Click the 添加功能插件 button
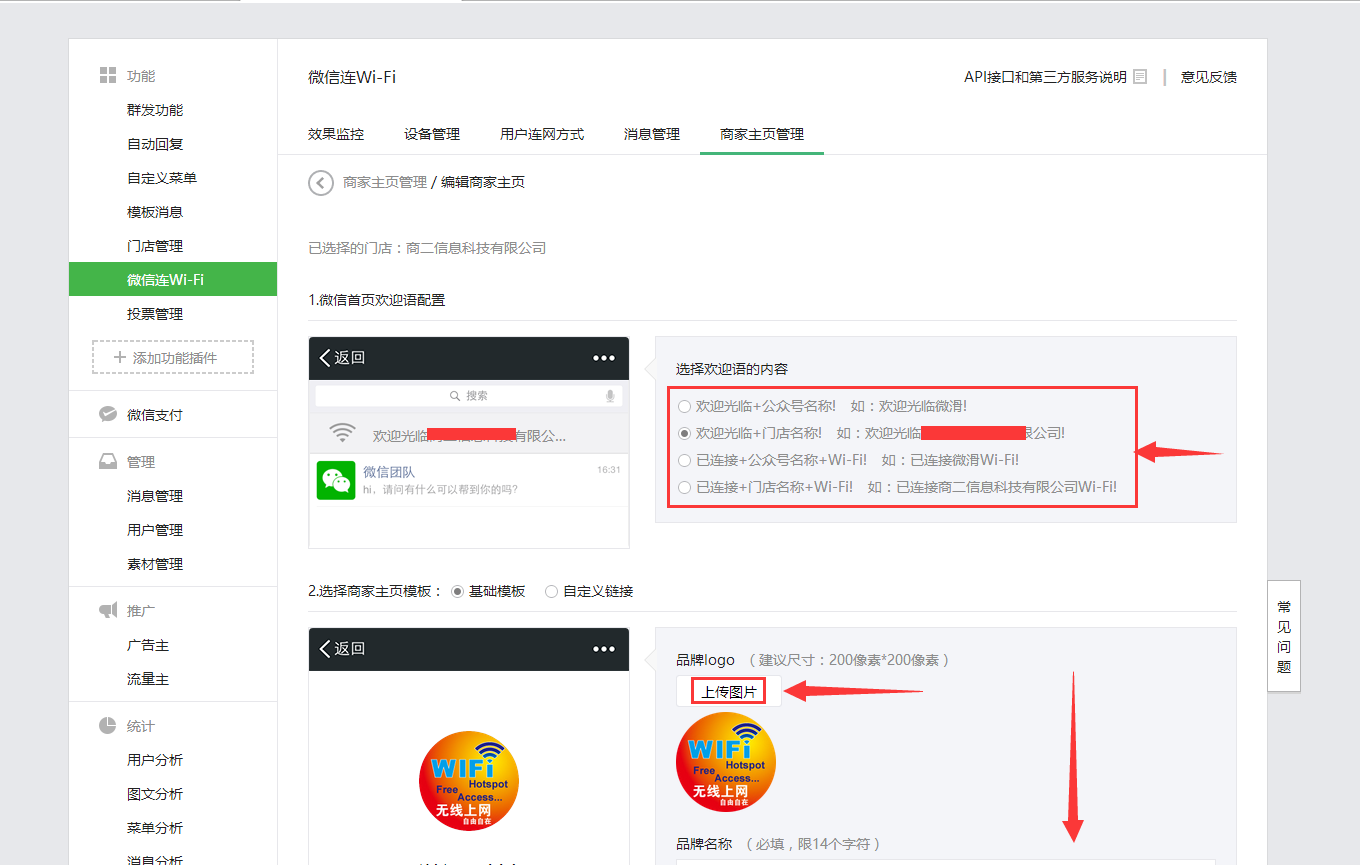 [173, 357]
